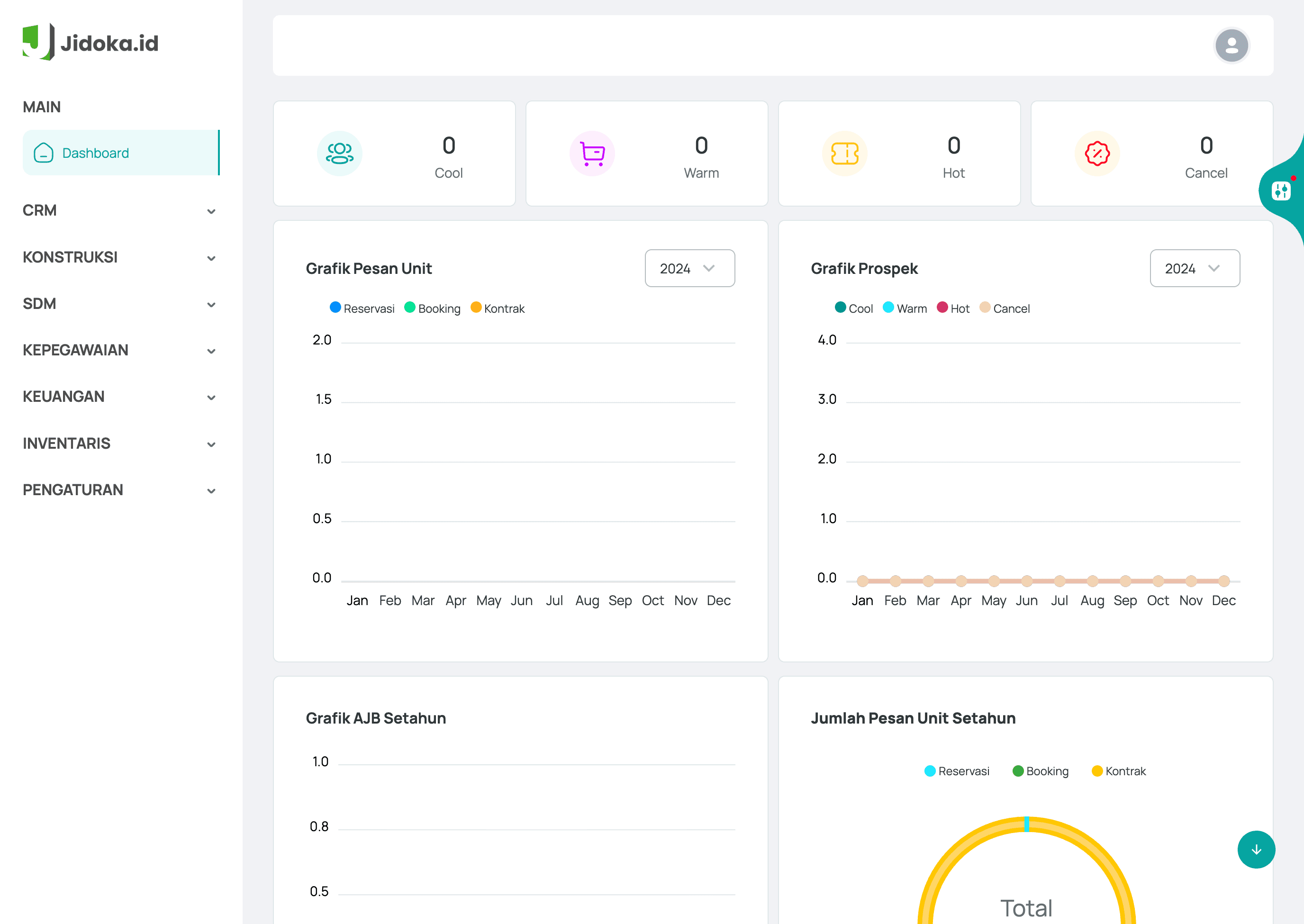Click the Cool prospects people icon
The width and height of the screenshot is (1304, 924).
coord(340,154)
